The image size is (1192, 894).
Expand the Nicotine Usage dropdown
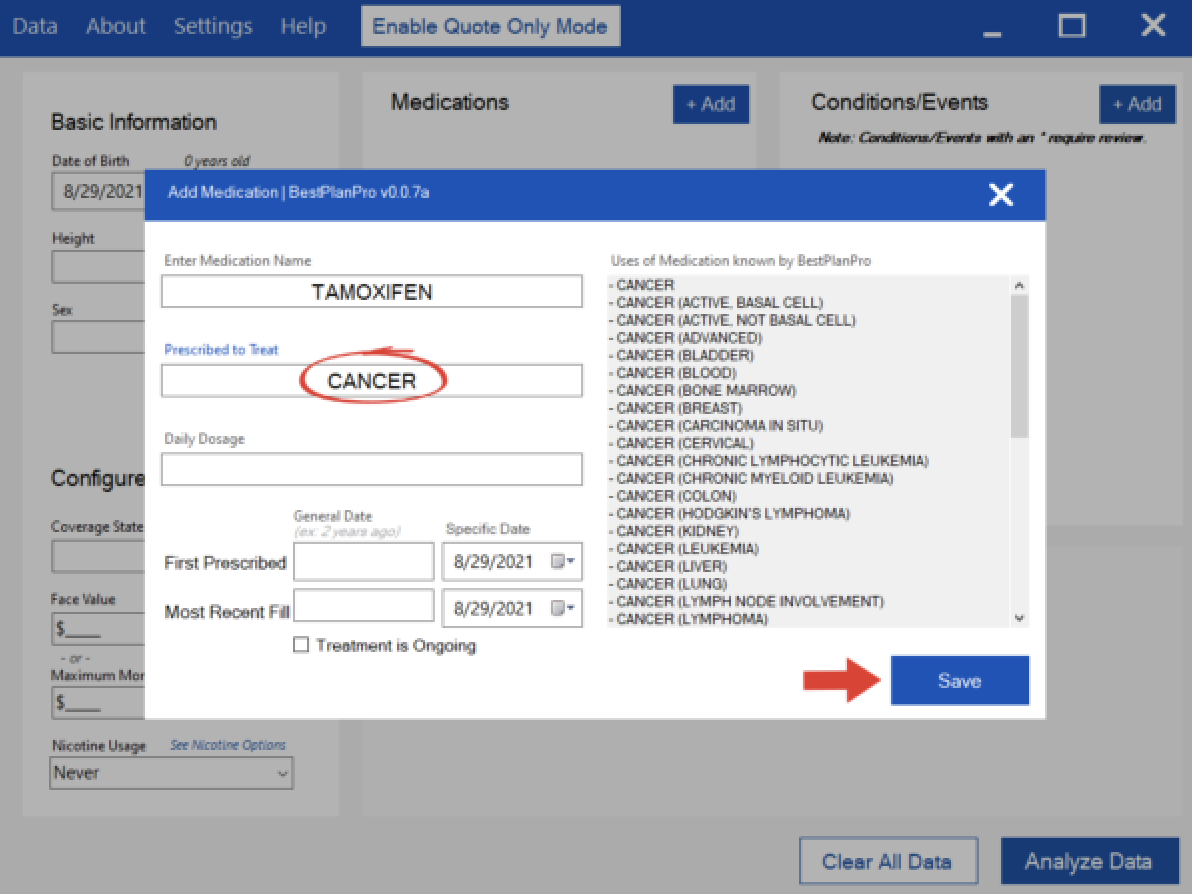281,773
